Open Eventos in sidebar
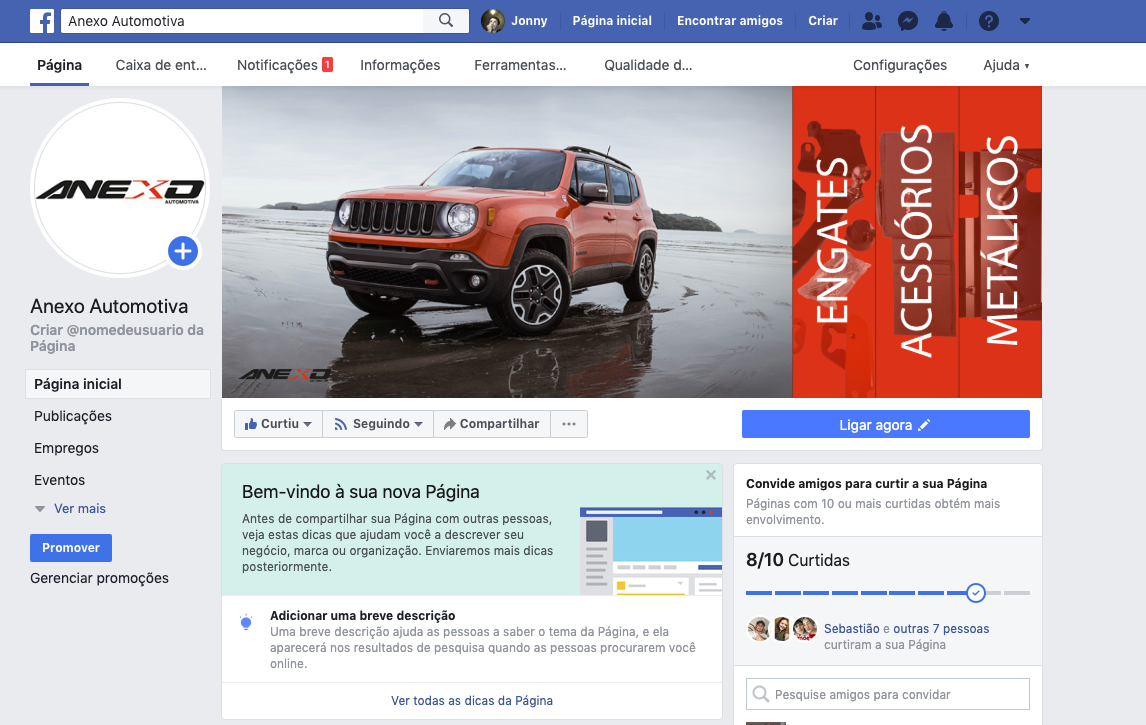This screenshot has width=1146, height=725. [59, 480]
